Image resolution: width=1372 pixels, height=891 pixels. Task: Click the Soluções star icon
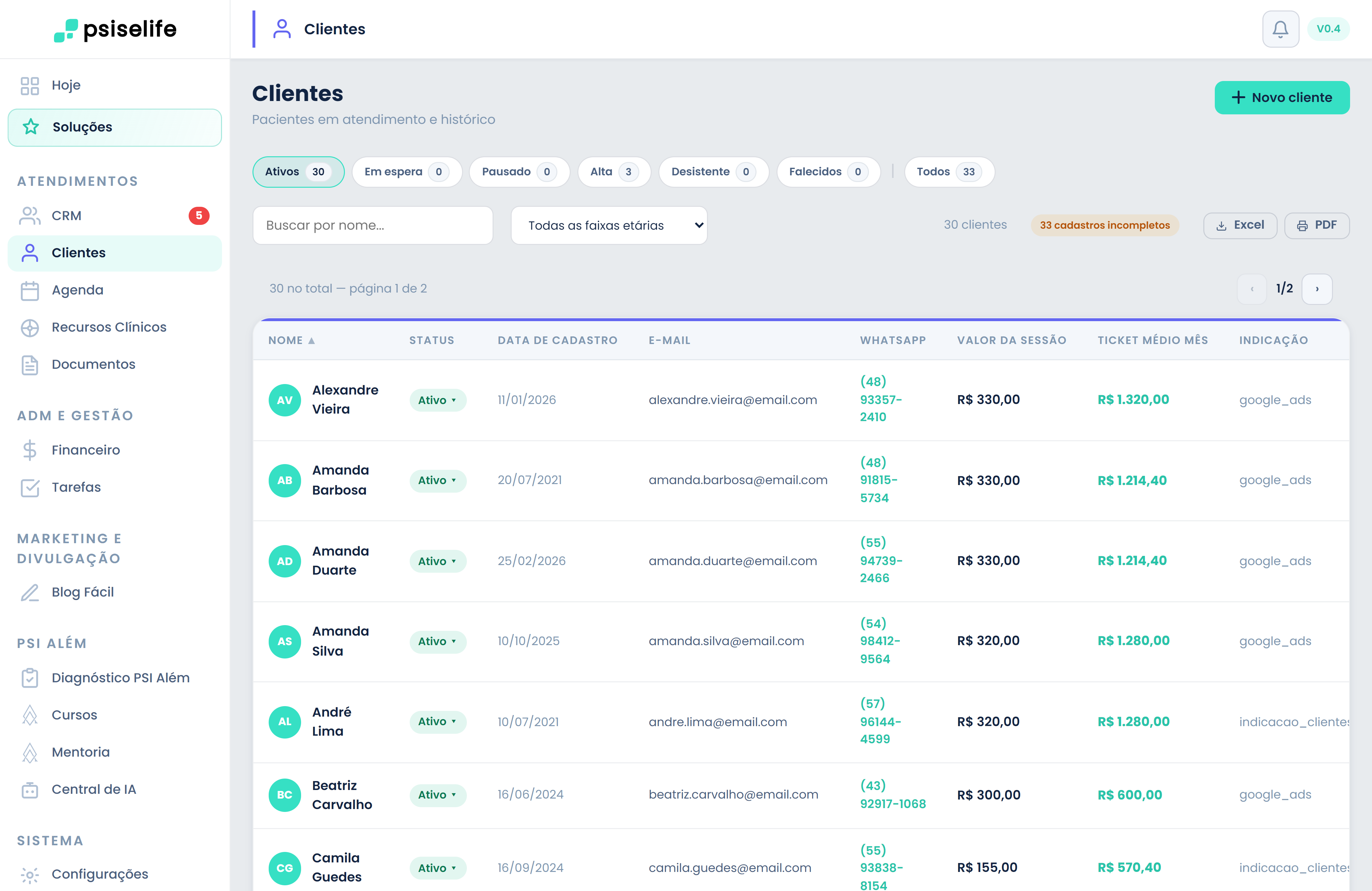30,127
